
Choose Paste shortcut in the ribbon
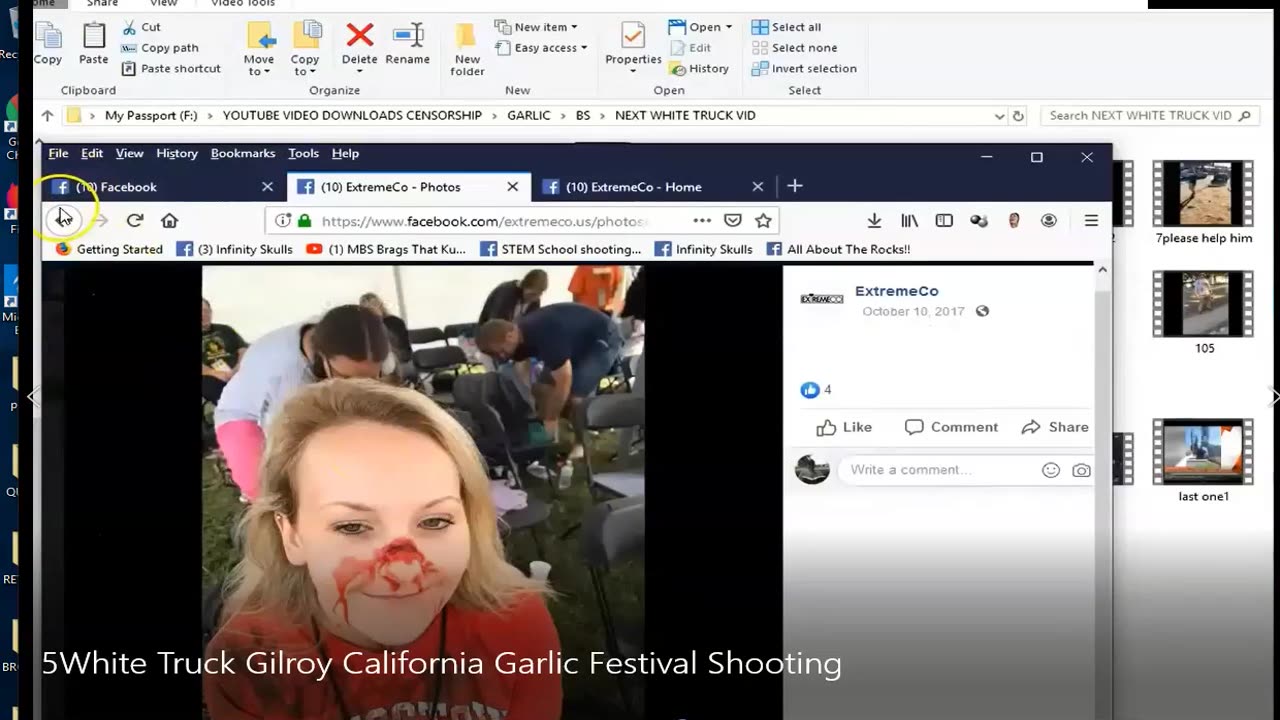click(171, 69)
